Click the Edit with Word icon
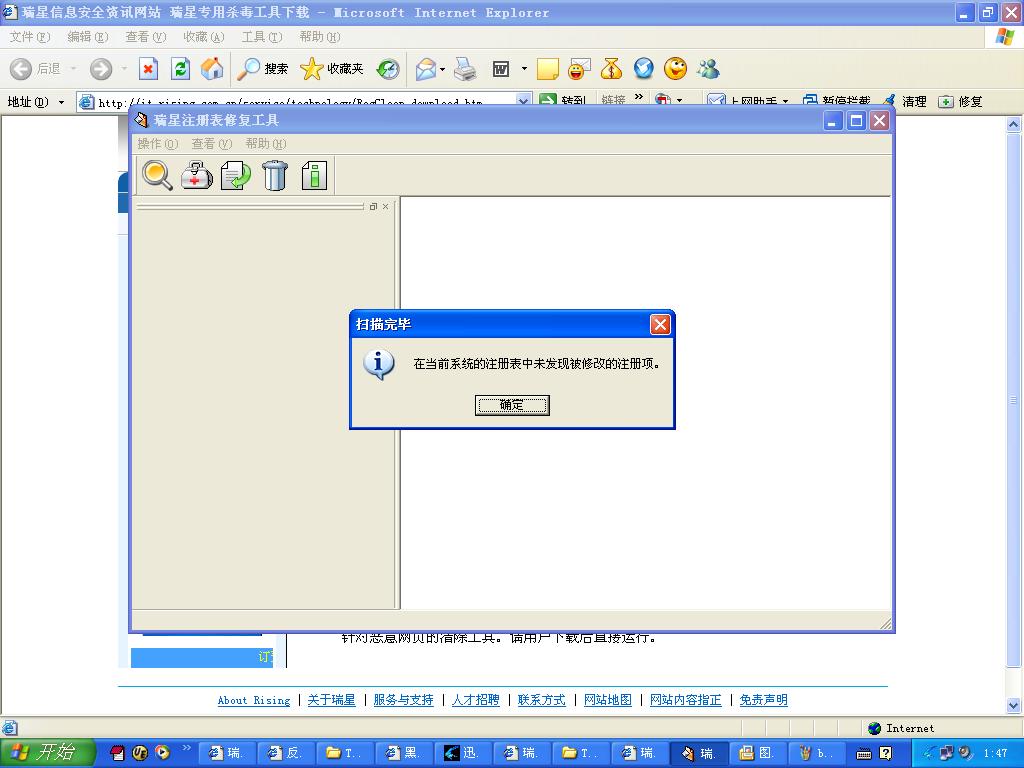The width and height of the screenshot is (1024, 768). (501, 69)
